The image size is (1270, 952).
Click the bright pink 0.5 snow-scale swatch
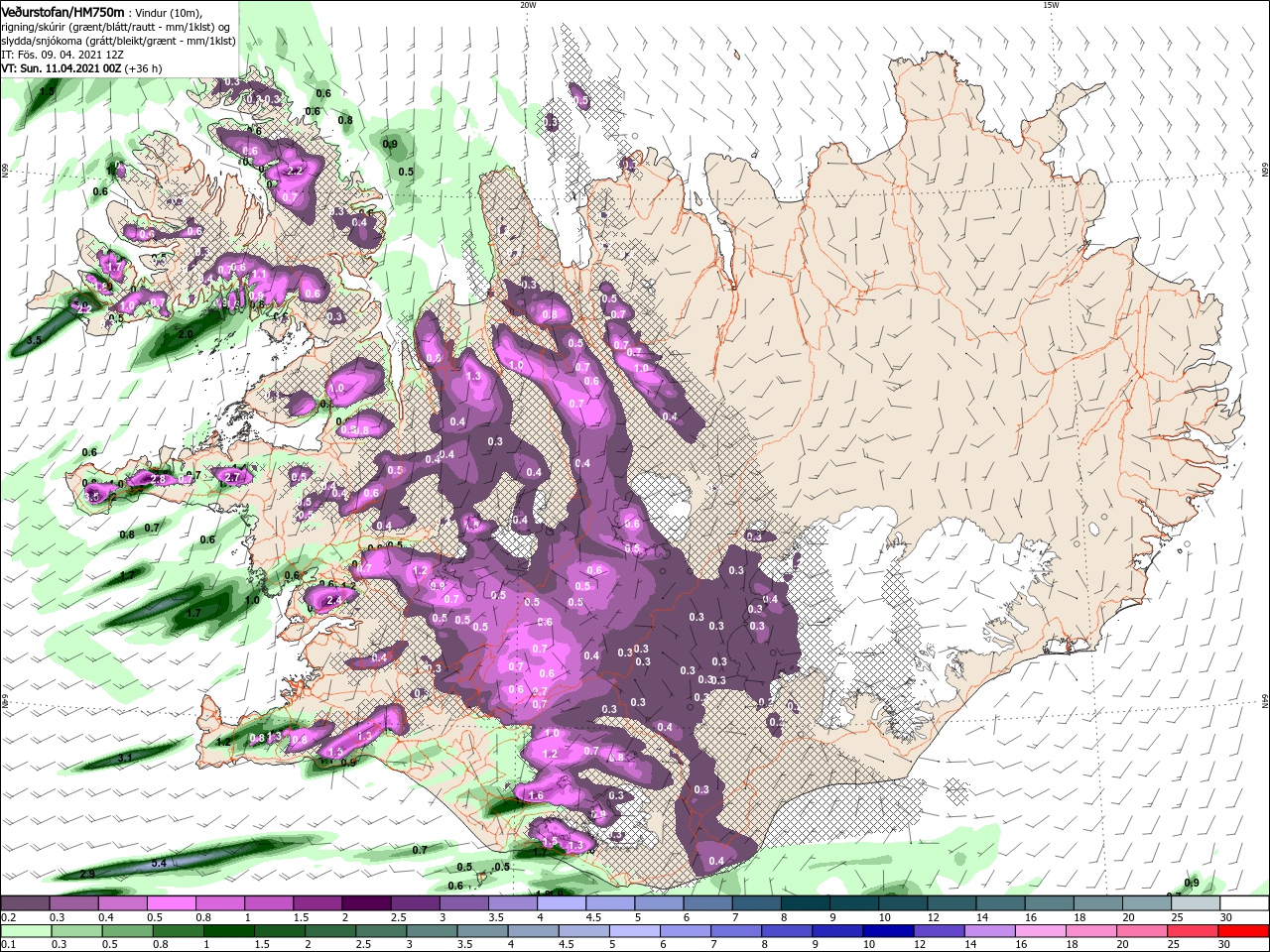click(x=171, y=903)
